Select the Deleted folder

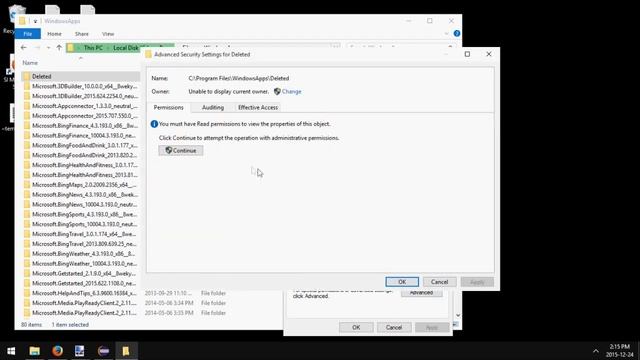pos(81,76)
